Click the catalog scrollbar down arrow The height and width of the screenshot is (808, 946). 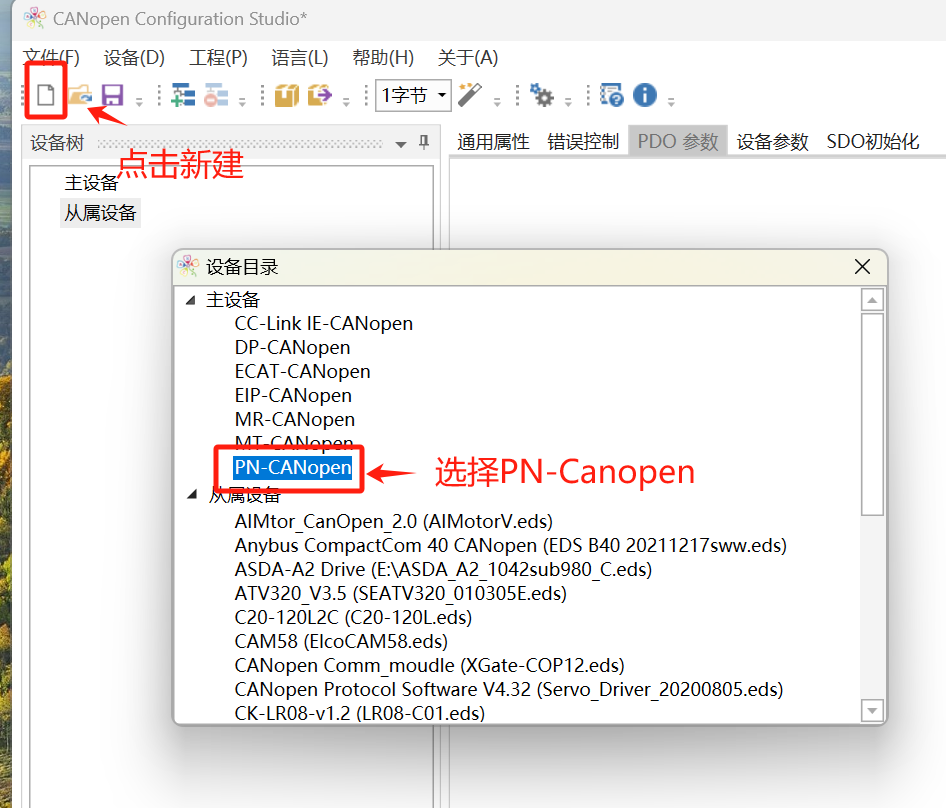872,710
